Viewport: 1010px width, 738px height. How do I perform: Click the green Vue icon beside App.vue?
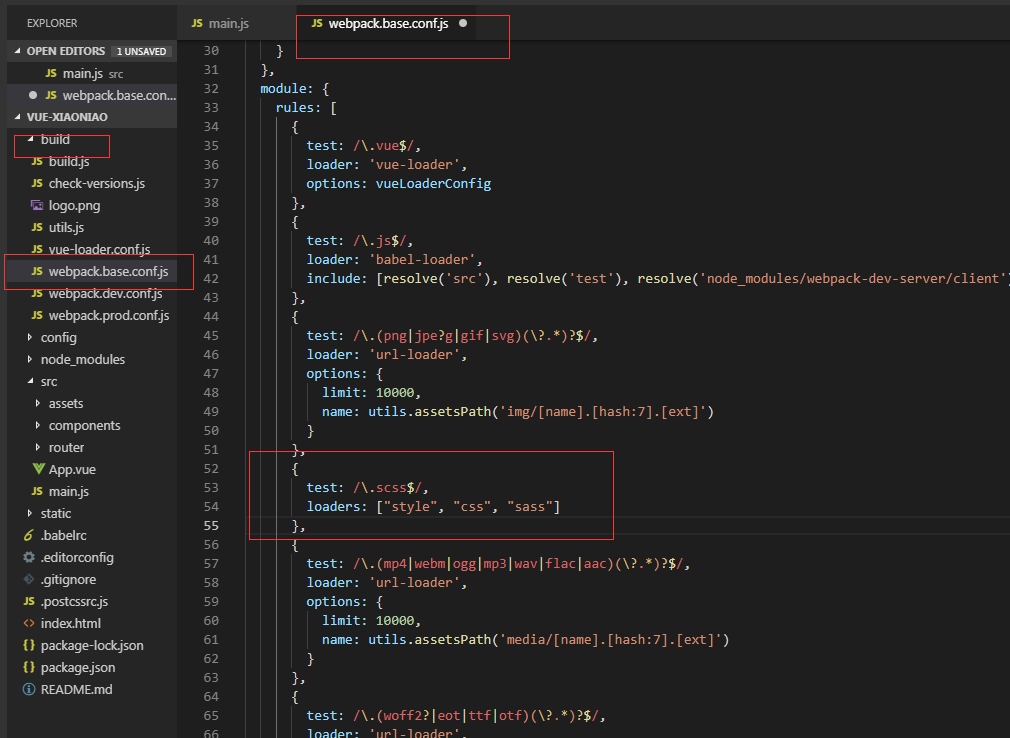coord(39,469)
